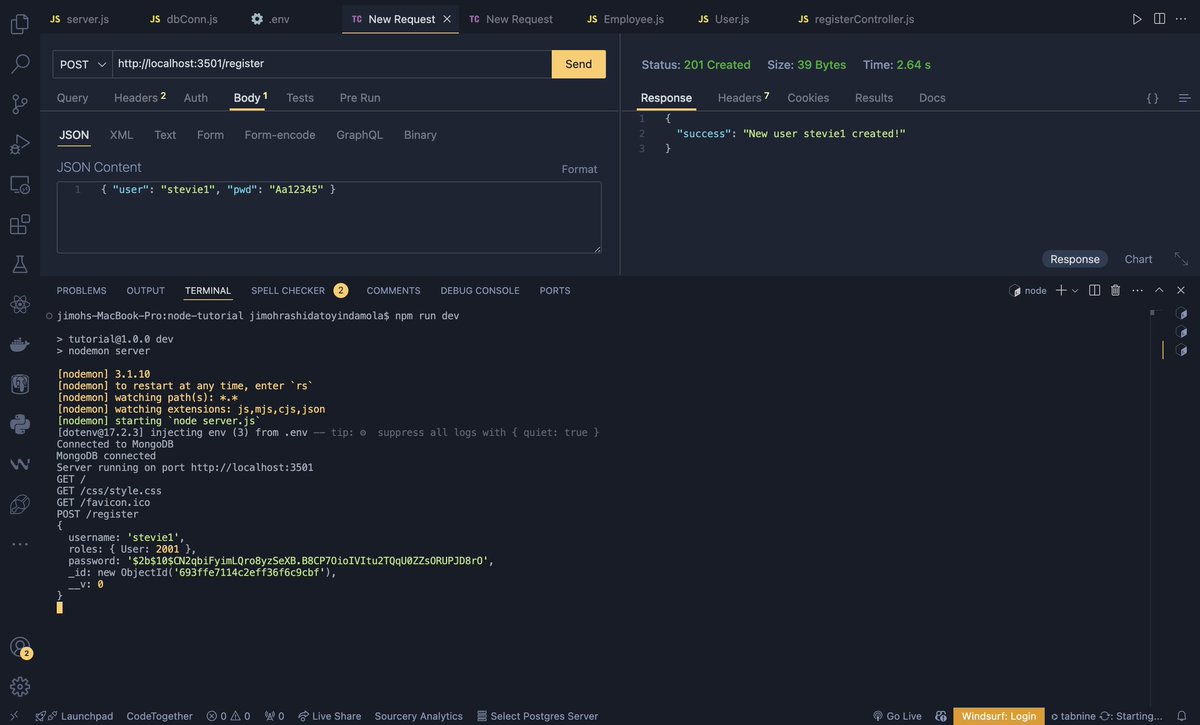Open the Explorer view in activity bar
The width and height of the screenshot is (1200, 725).
[x=20, y=24]
